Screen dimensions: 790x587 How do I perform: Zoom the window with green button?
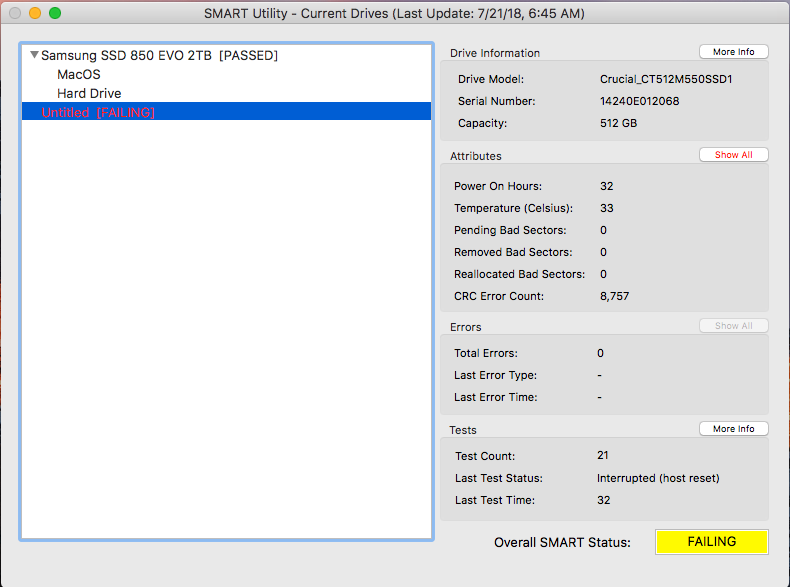click(x=55, y=13)
